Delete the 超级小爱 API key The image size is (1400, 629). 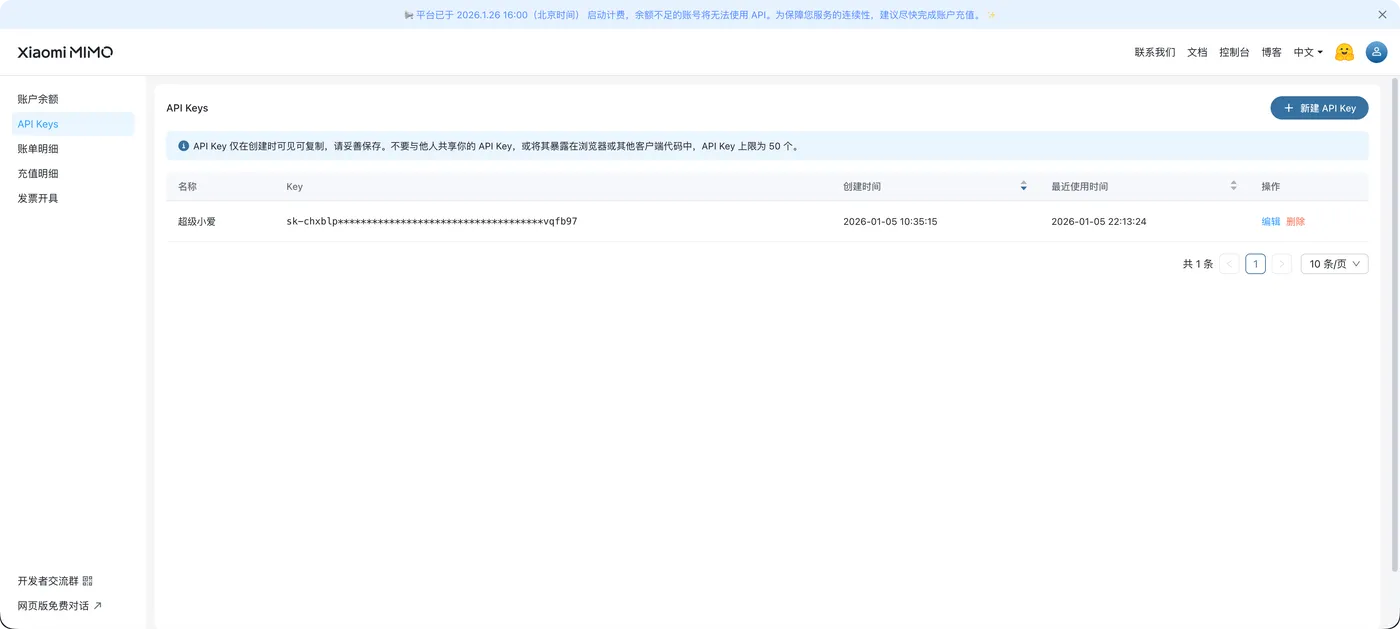(x=1295, y=221)
